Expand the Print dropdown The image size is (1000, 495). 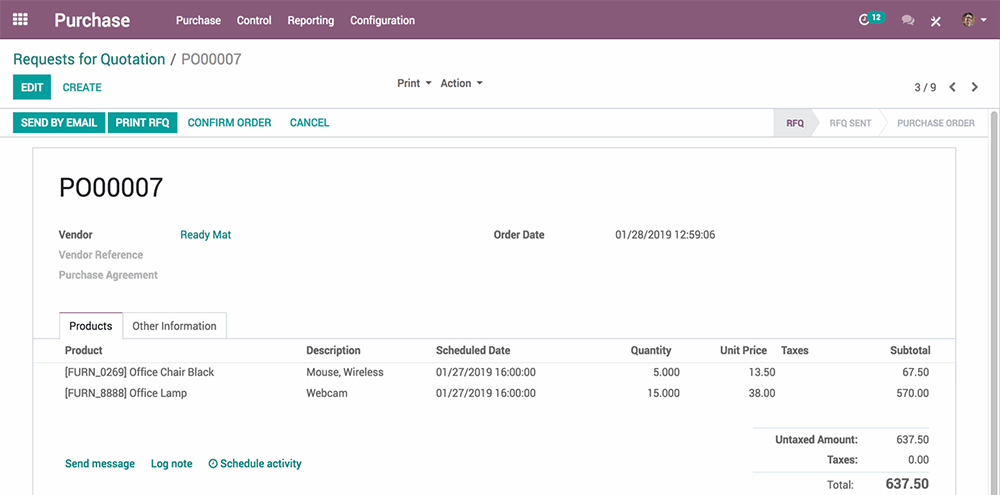pyautogui.click(x=414, y=84)
